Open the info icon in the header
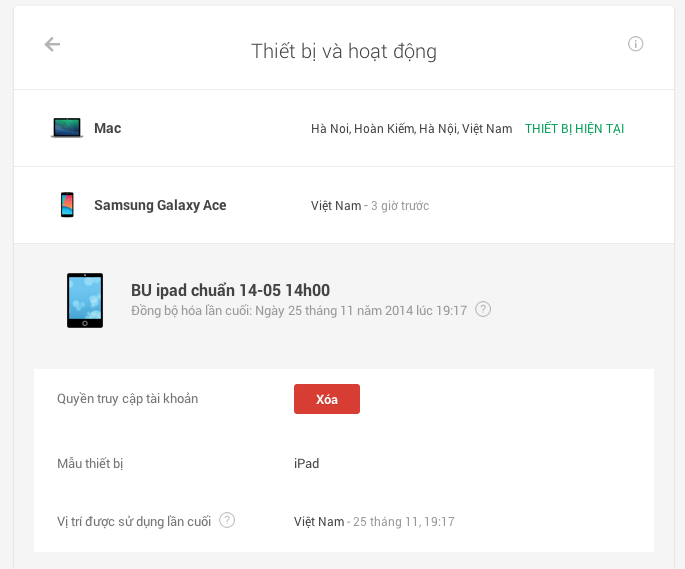 635,44
